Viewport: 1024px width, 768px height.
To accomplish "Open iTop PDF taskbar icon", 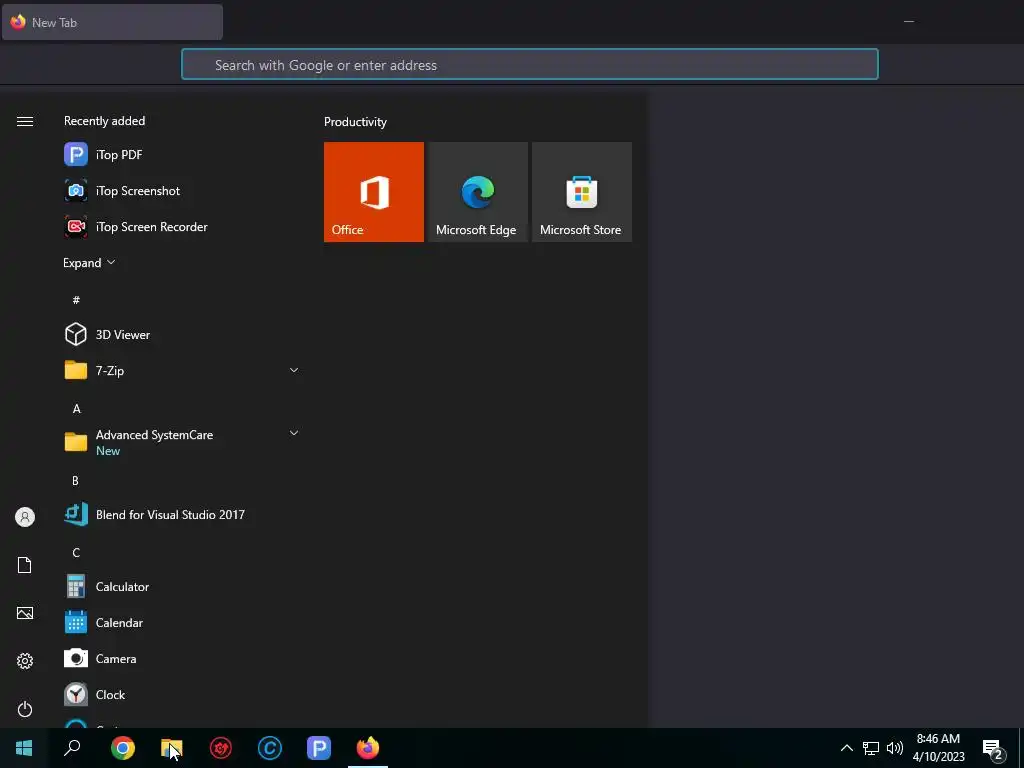I will (319, 748).
